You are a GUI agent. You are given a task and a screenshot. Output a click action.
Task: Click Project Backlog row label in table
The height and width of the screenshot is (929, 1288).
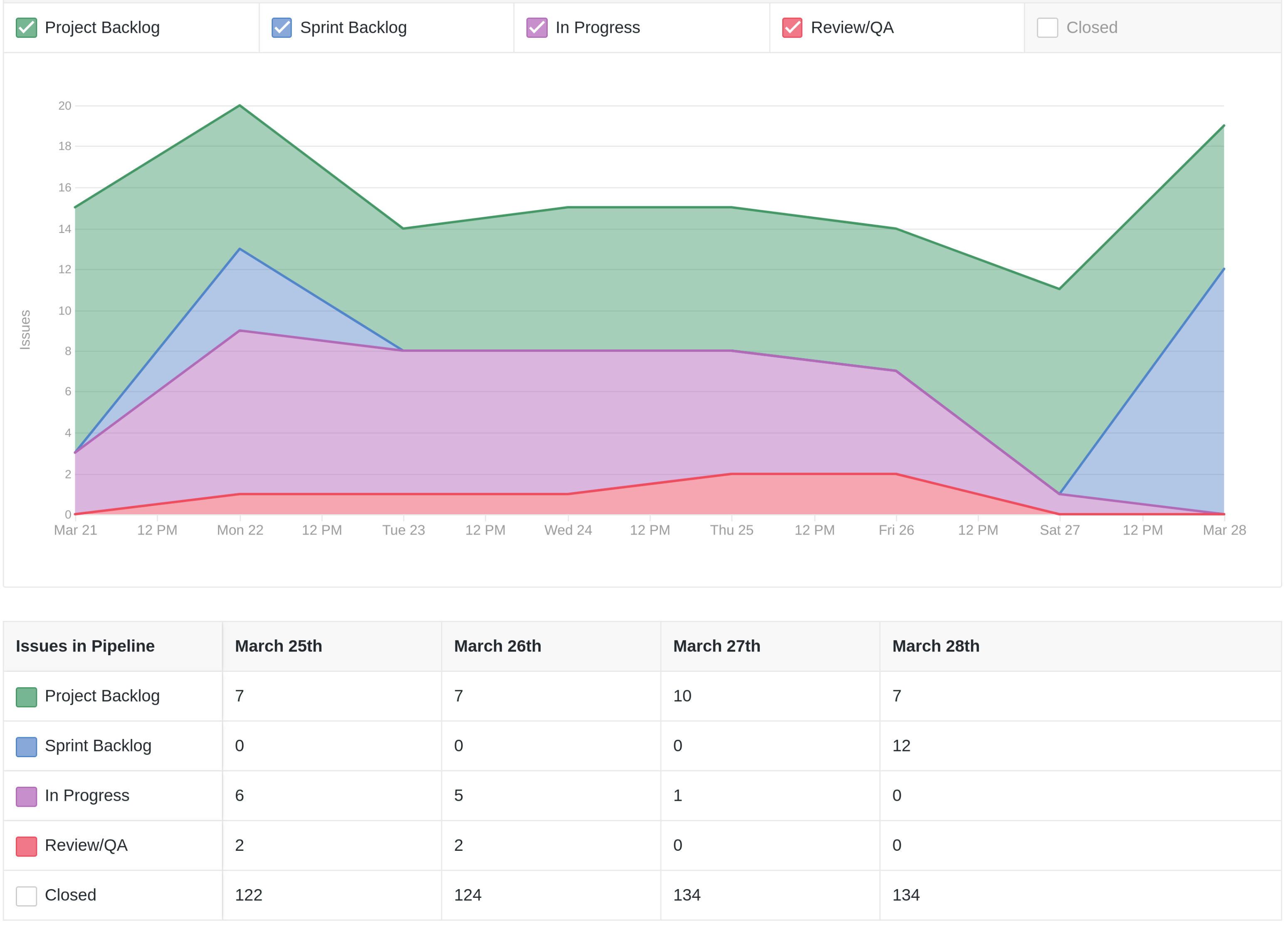[102, 696]
